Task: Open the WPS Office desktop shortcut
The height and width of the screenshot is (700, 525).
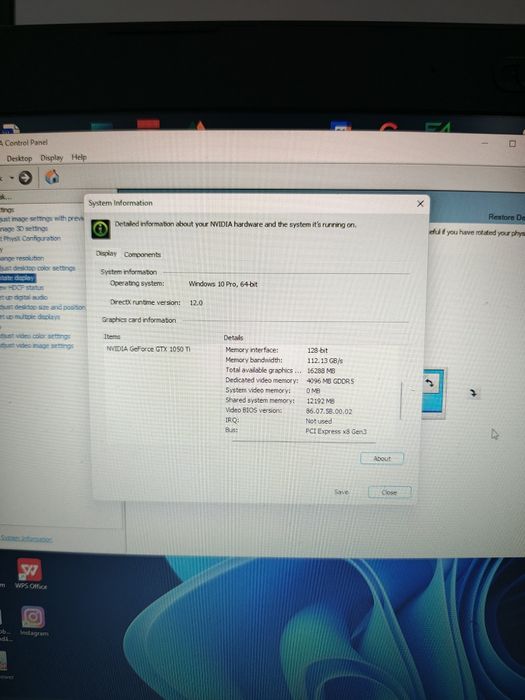Action: pos(30,574)
